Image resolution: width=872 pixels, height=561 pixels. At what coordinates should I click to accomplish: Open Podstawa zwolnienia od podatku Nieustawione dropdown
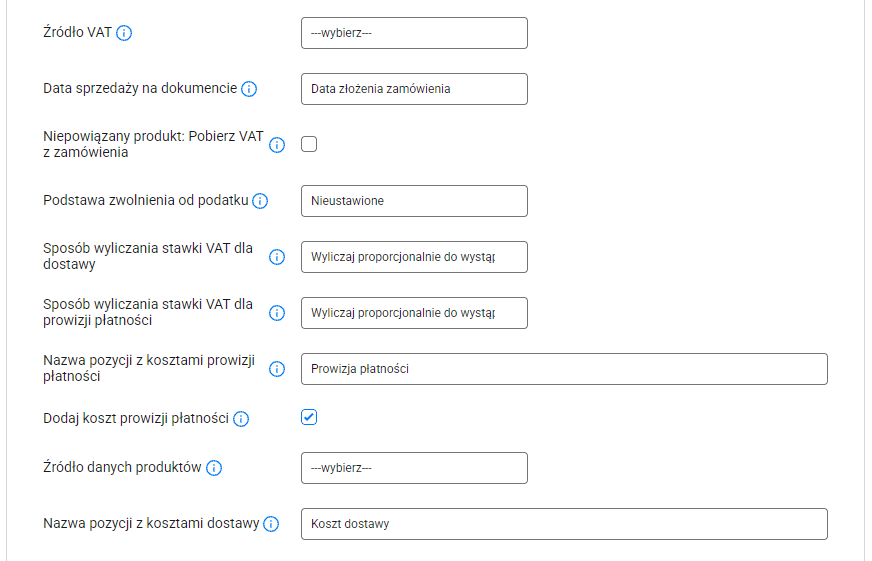pyautogui.click(x=414, y=201)
